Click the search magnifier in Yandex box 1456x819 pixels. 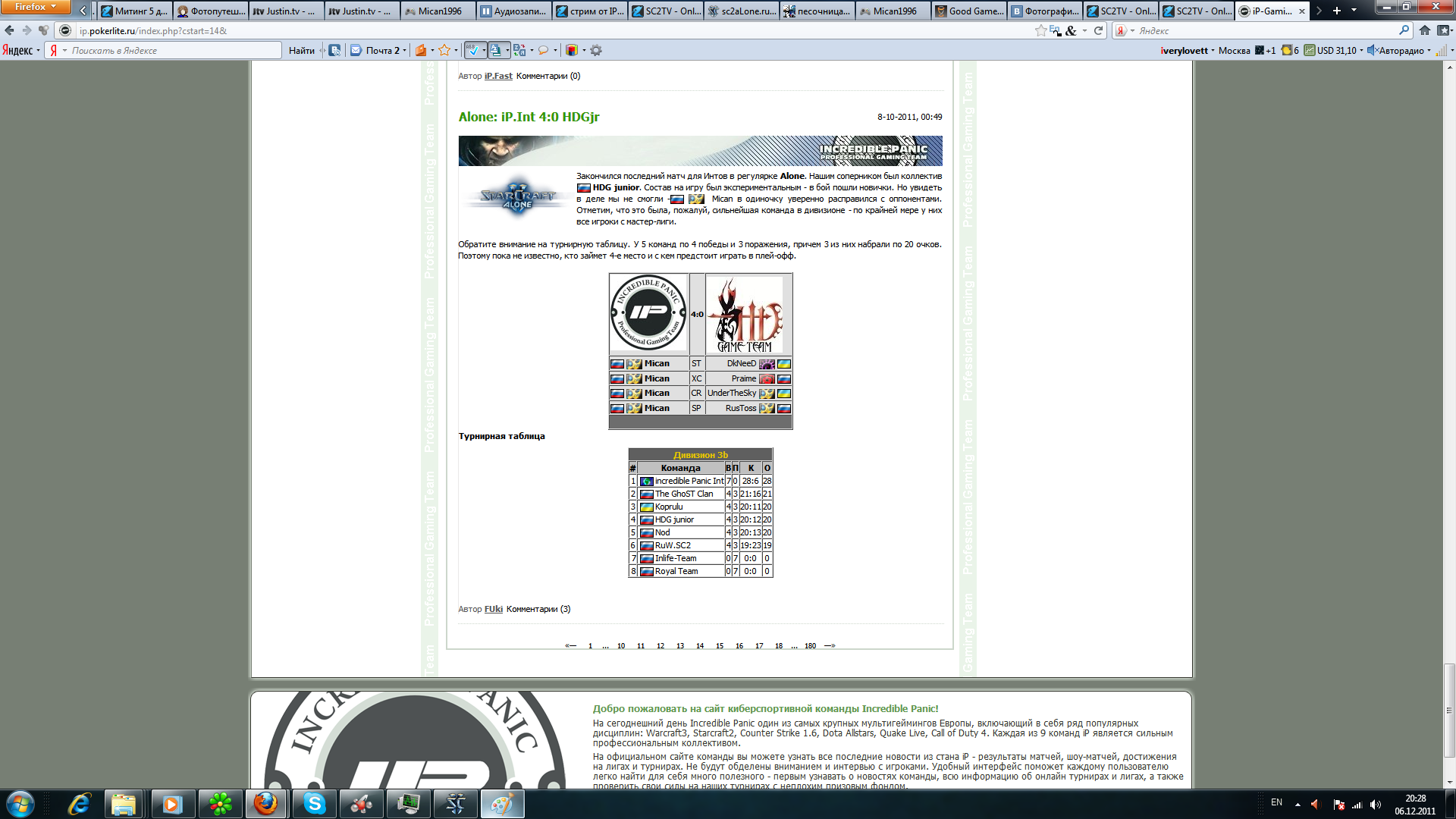1404,30
